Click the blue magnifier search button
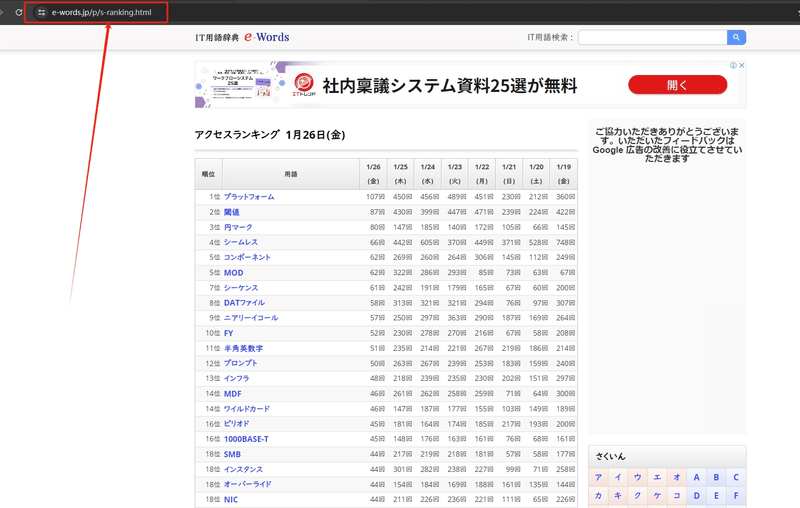800x508 pixels. pyautogui.click(x=736, y=37)
